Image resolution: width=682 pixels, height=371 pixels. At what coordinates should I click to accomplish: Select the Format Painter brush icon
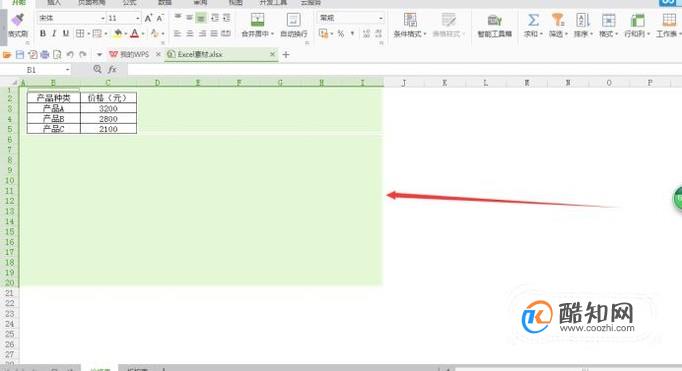(17, 20)
